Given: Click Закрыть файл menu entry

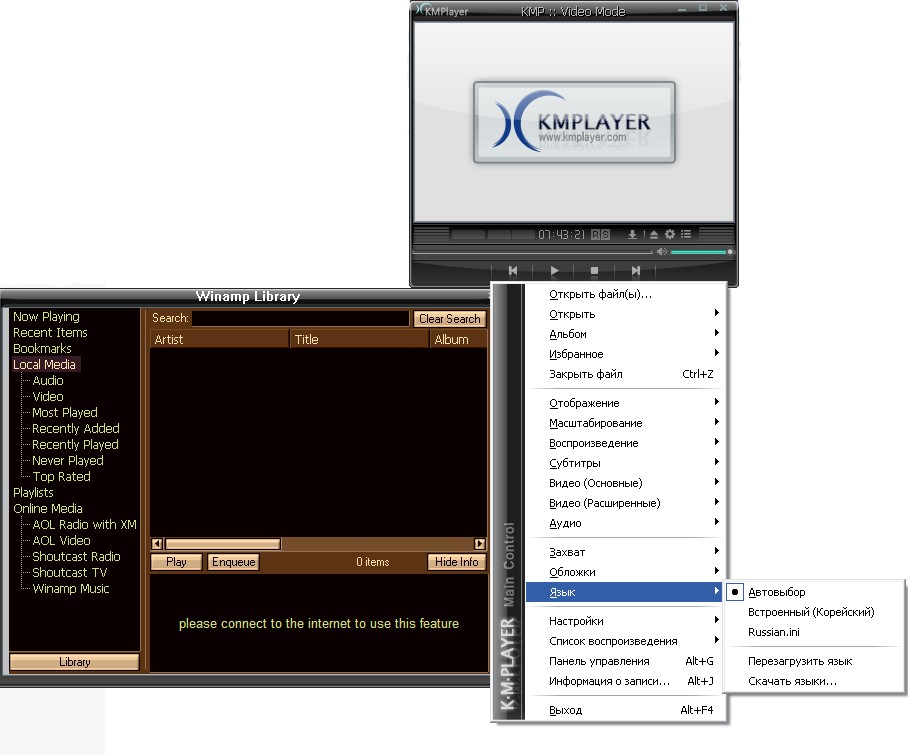Looking at the screenshot, I should pos(624,374).
